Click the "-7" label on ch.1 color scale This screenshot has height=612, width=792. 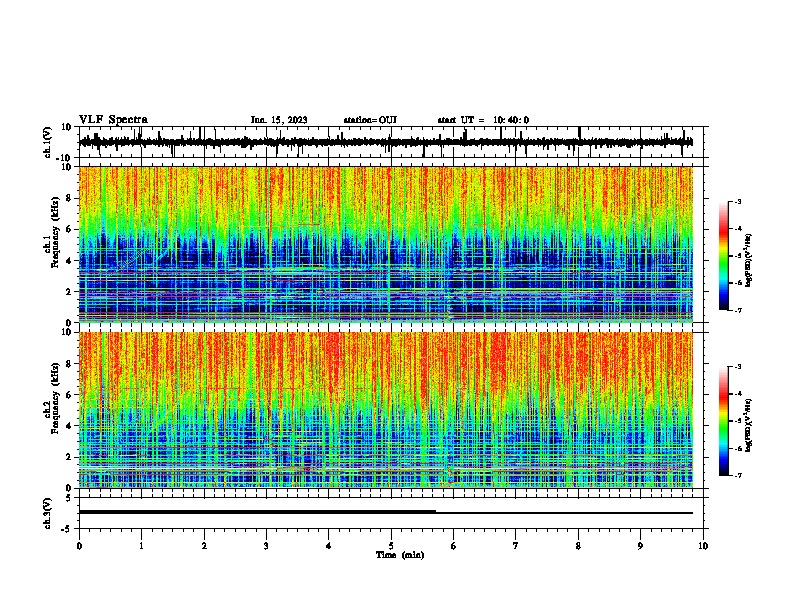pyautogui.click(x=738, y=310)
